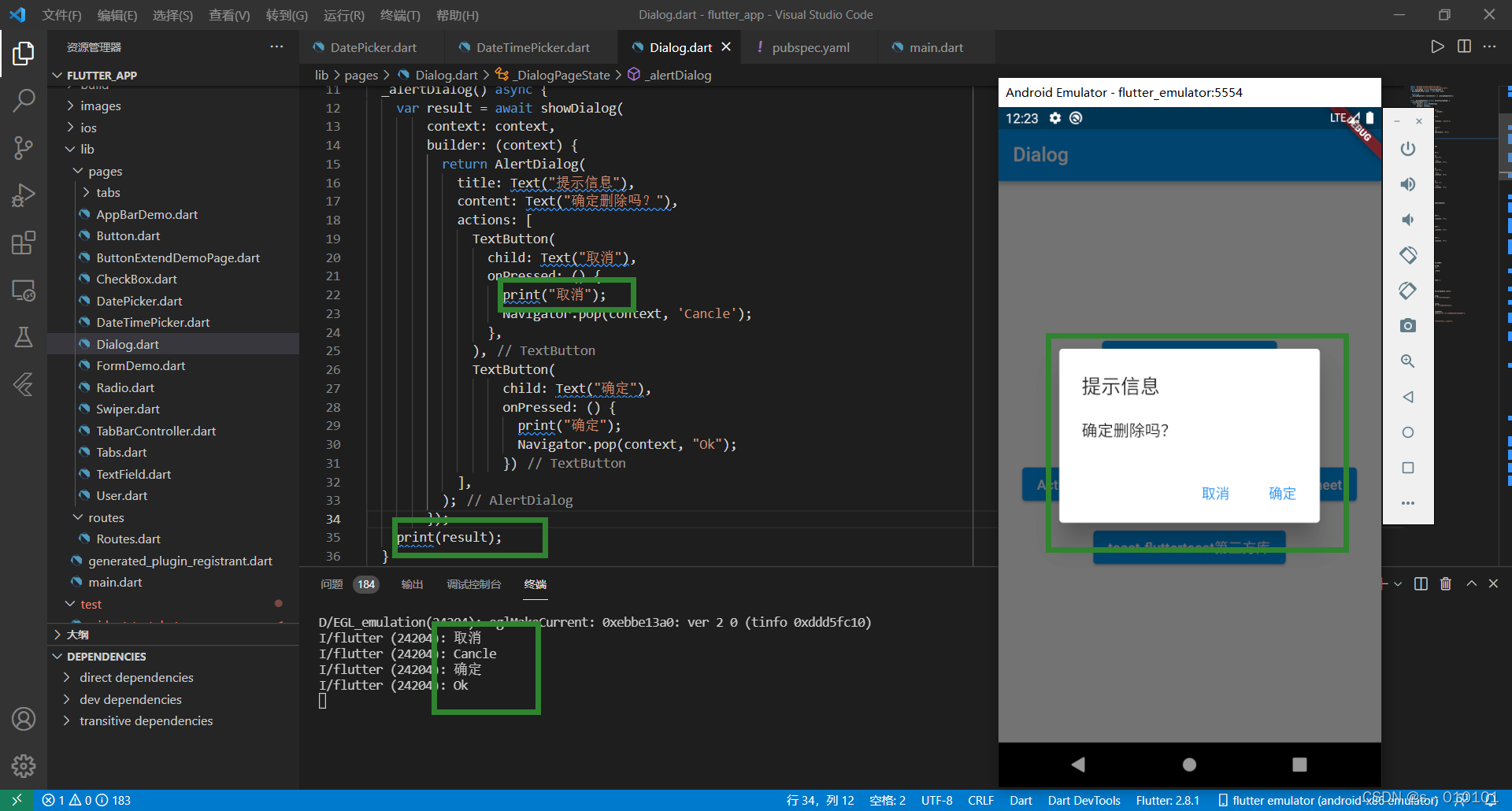The width and height of the screenshot is (1512, 811).
Task: Open the 文件(F) menu
Action: (x=61, y=15)
